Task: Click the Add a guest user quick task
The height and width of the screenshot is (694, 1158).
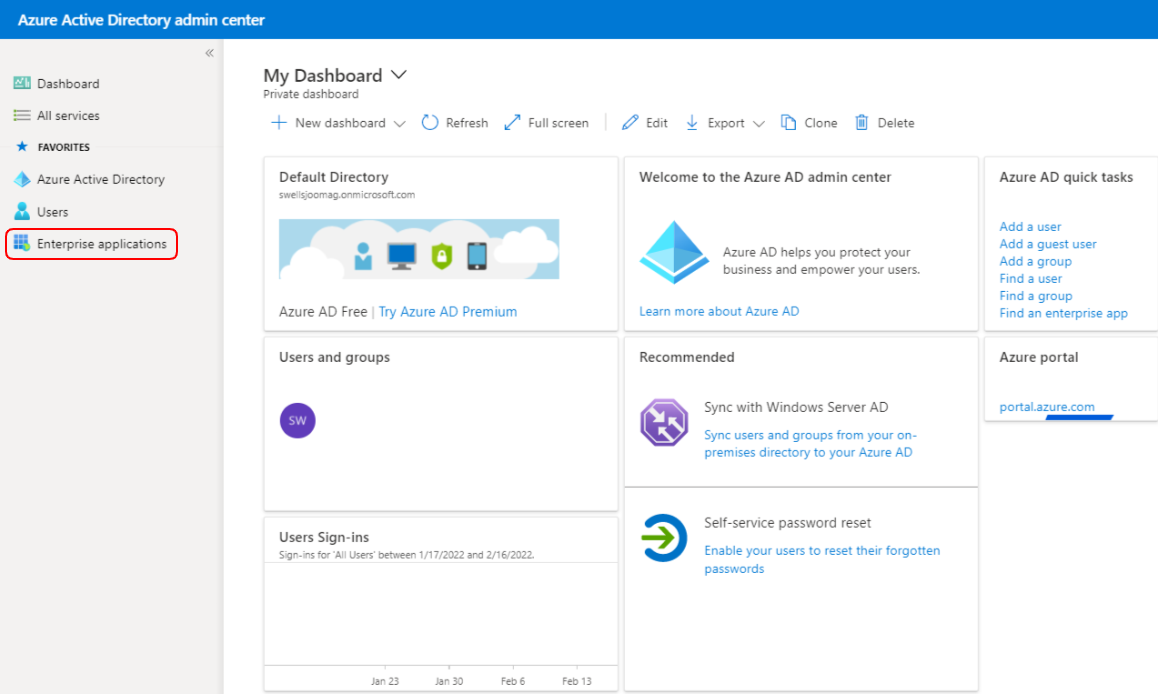Action: tap(1047, 244)
